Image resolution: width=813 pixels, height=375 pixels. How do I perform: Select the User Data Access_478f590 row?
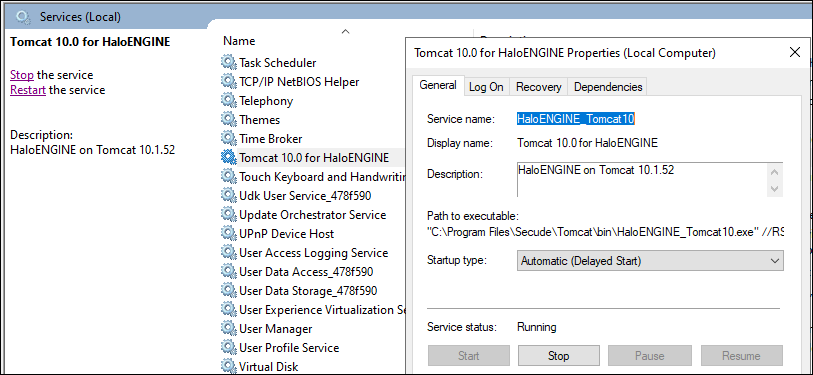pyautogui.click(x=313, y=271)
